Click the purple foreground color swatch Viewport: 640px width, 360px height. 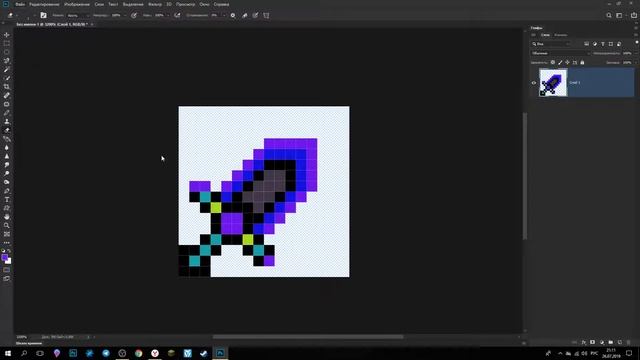click(4, 258)
